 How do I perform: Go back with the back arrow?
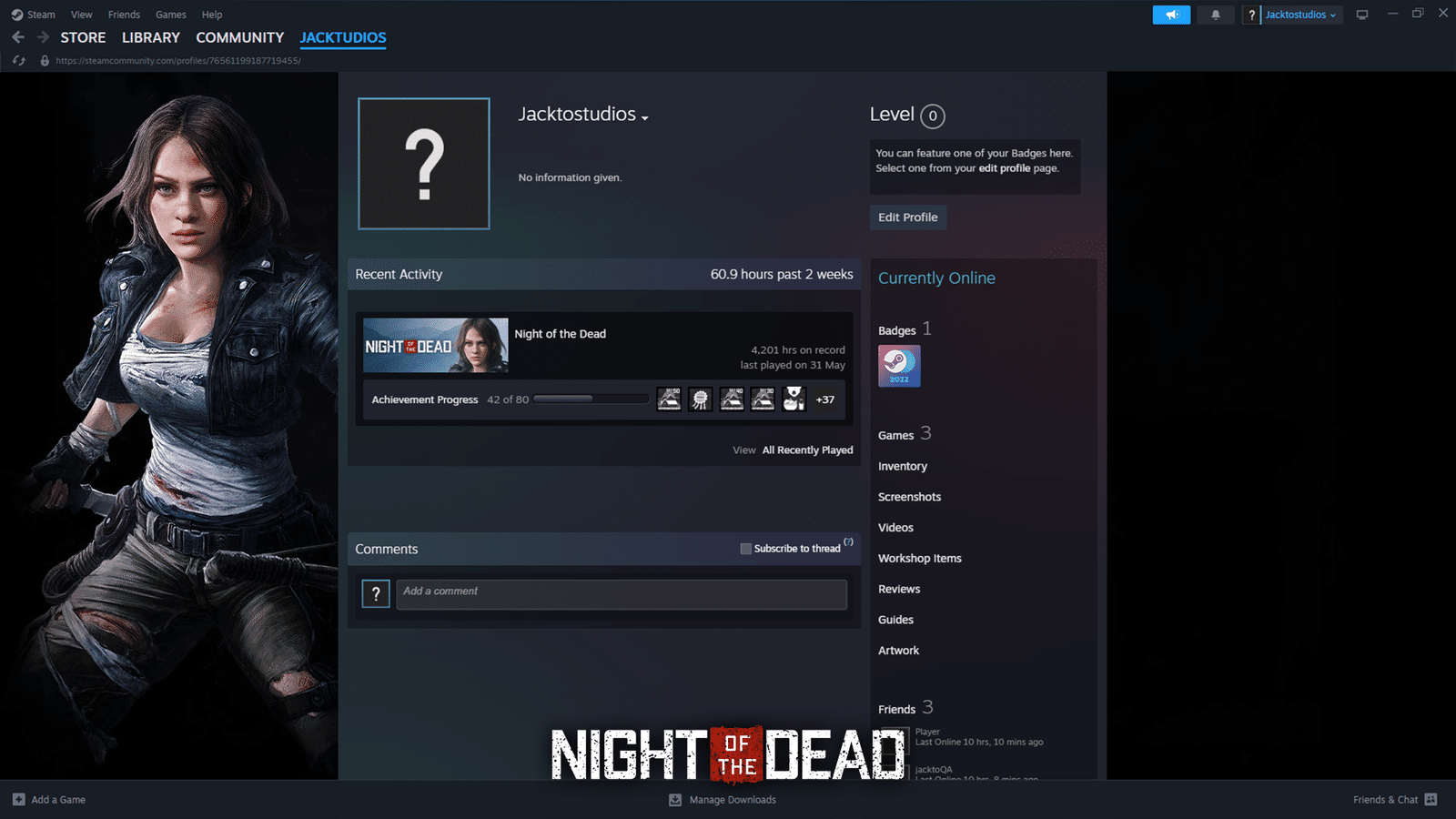(x=18, y=37)
